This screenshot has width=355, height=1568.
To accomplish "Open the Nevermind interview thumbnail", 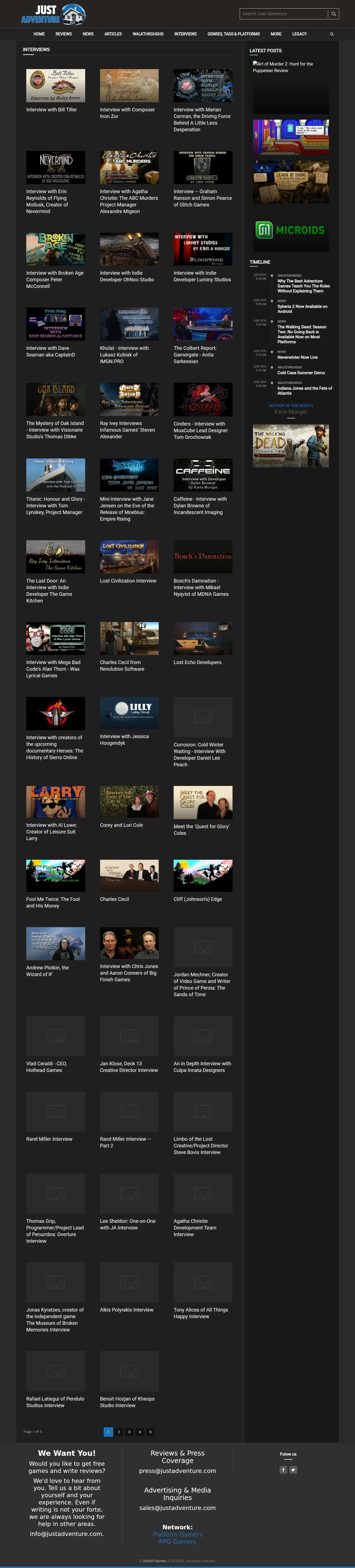I will (55, 167).
